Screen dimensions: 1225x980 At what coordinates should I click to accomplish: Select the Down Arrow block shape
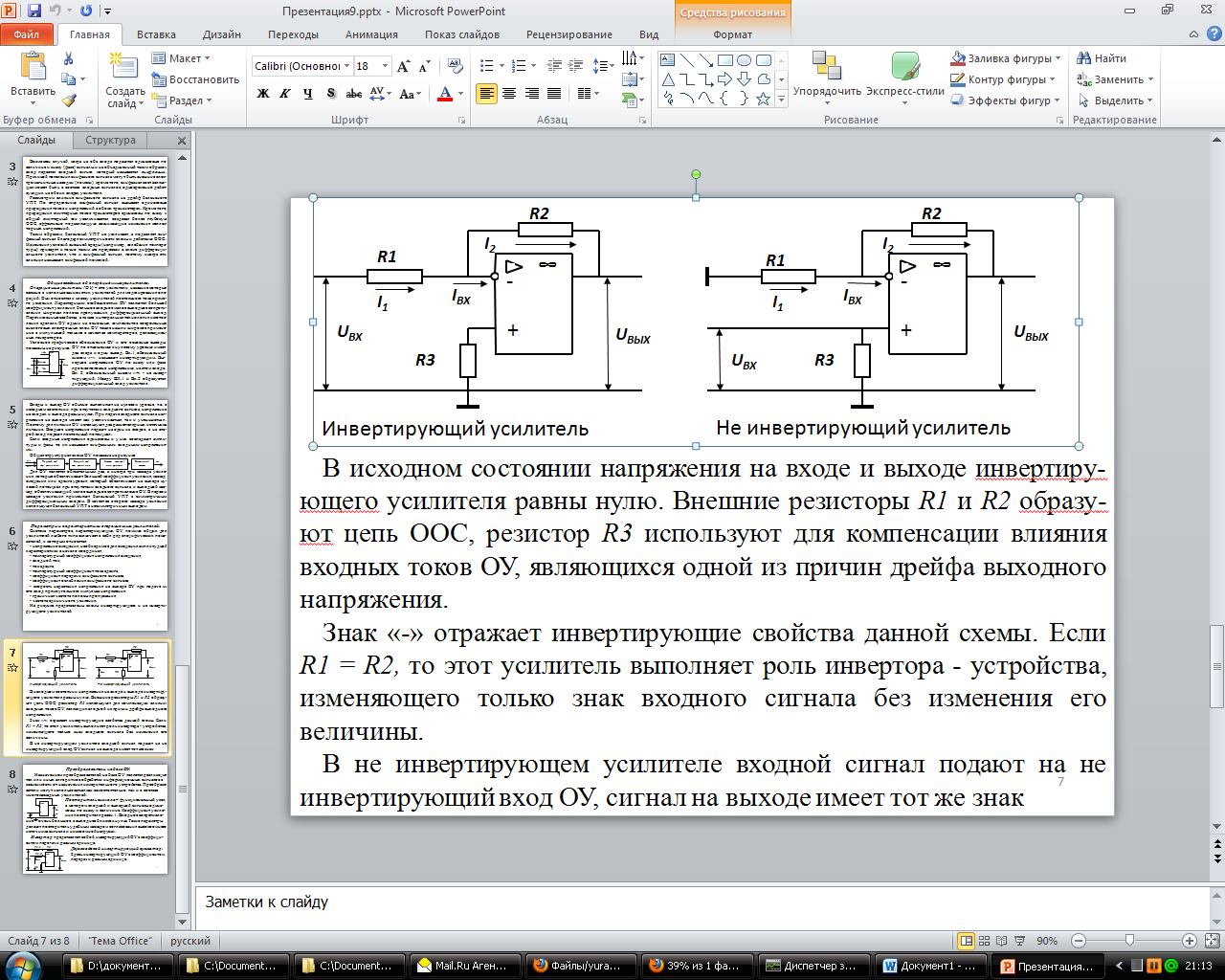tap(745, 79)
